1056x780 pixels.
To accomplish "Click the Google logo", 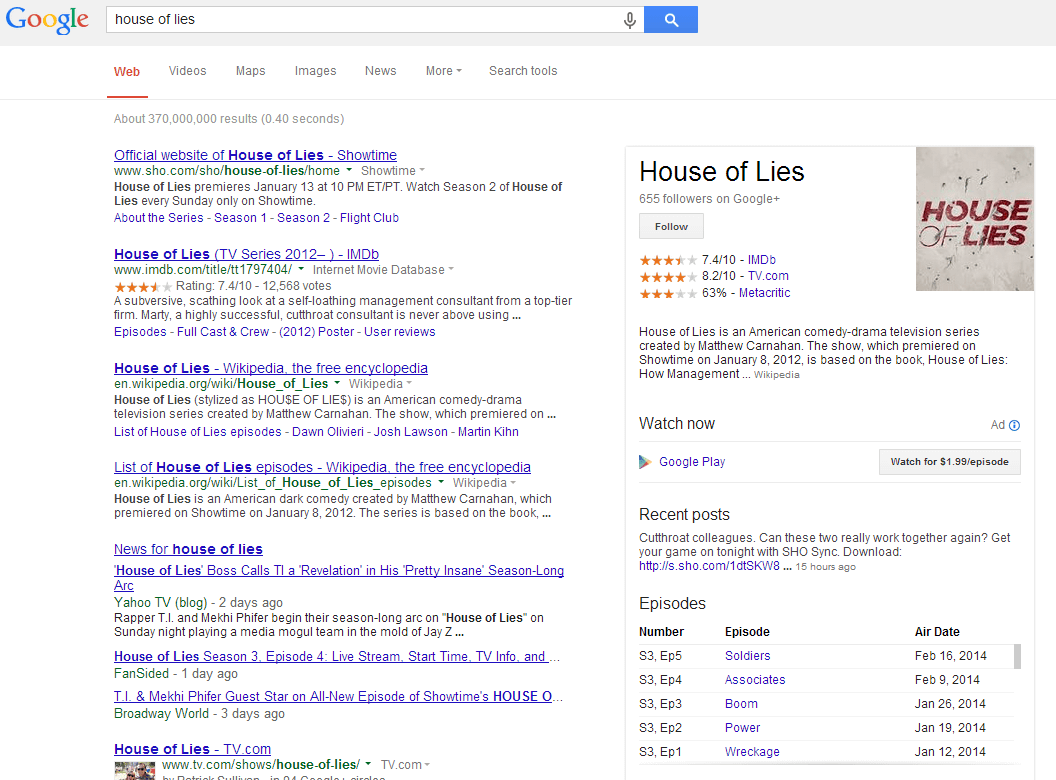I will 47,20.
